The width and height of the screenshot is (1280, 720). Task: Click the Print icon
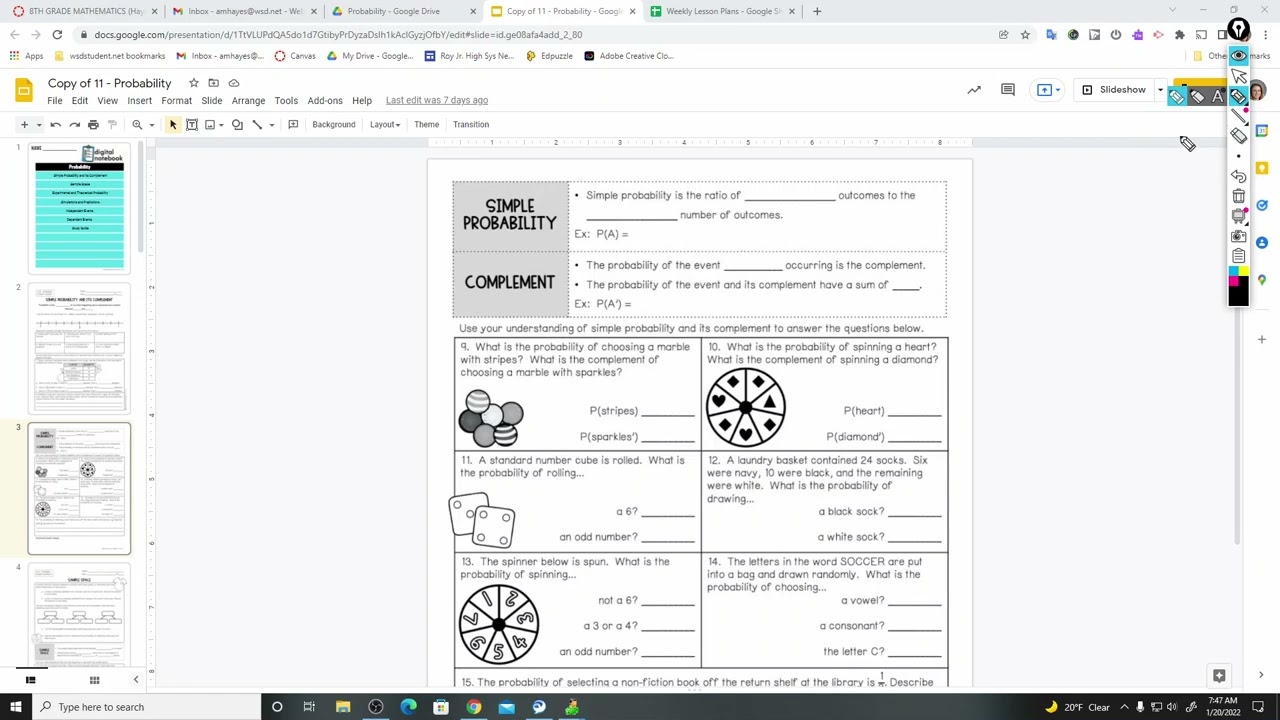(x=93, y=125)
